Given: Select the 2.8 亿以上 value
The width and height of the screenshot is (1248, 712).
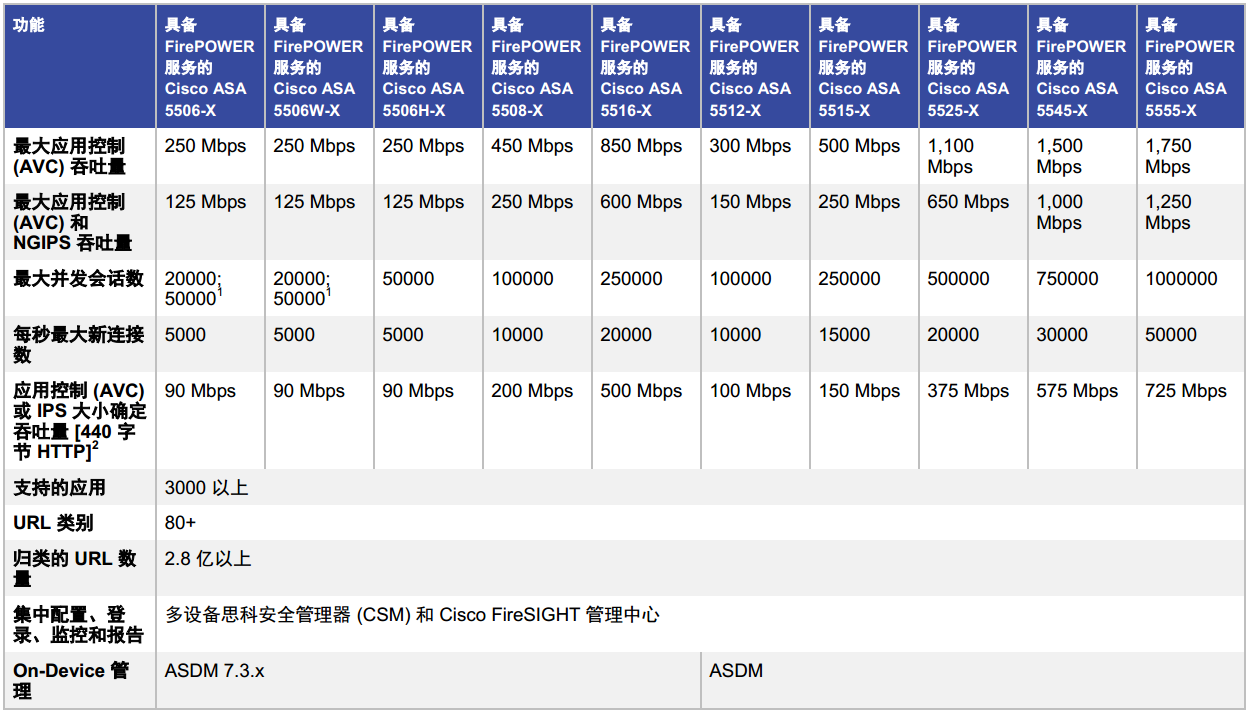Looking at the screenshot, I should coord(208,559).
